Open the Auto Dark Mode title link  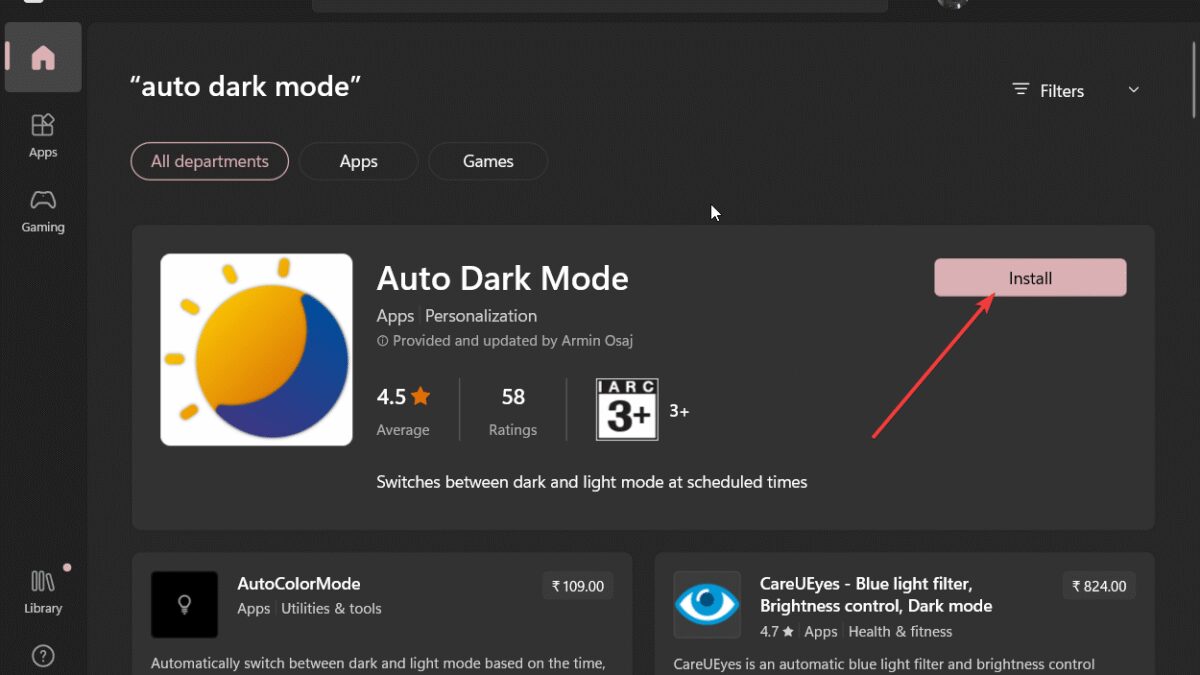coord(502,277)
